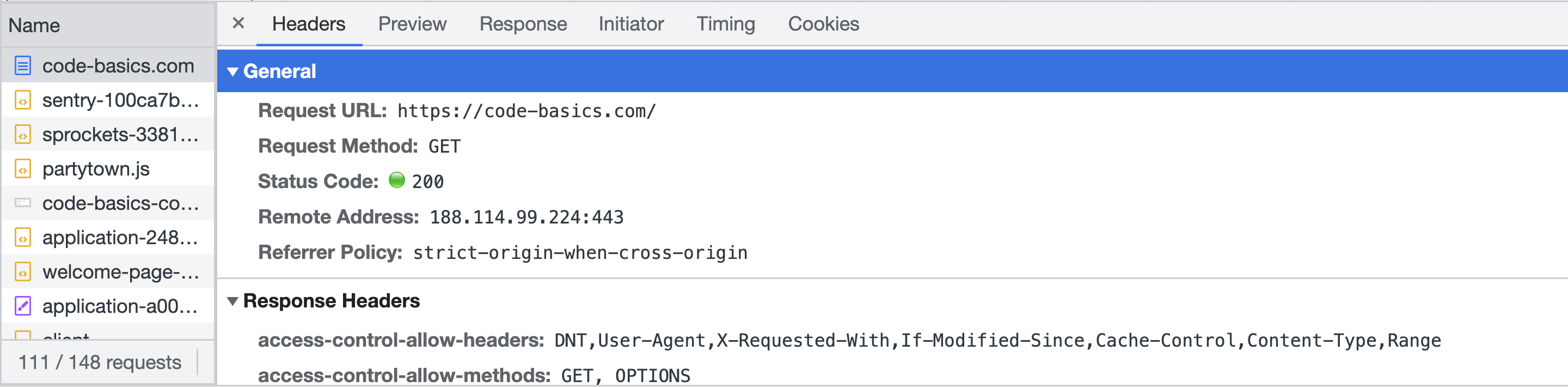The height and width of the screenshot is (387, 1568).
Task: Select the partytown.js request
Action: 96,169
